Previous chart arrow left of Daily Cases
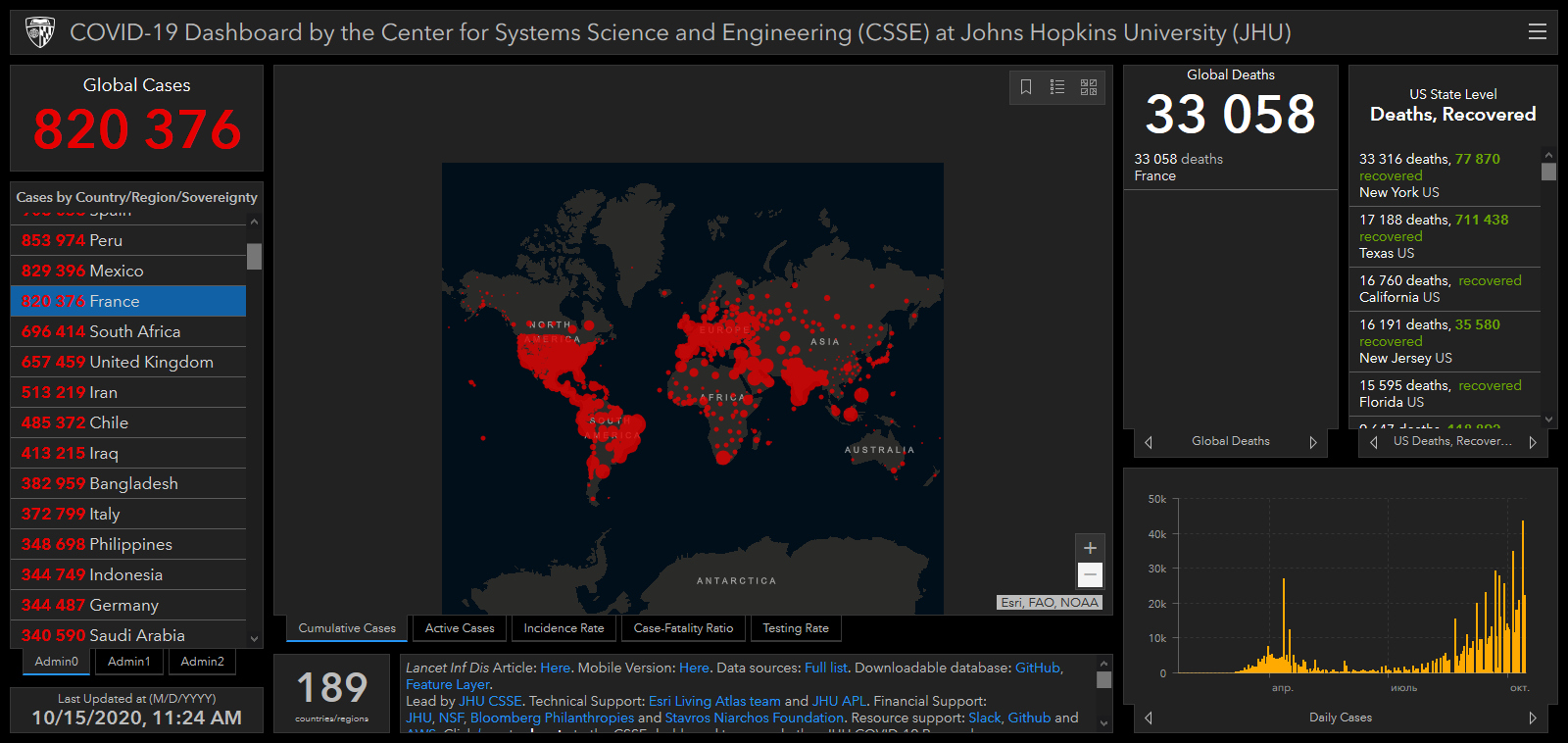1568x743 pixels. [1149, 718]
